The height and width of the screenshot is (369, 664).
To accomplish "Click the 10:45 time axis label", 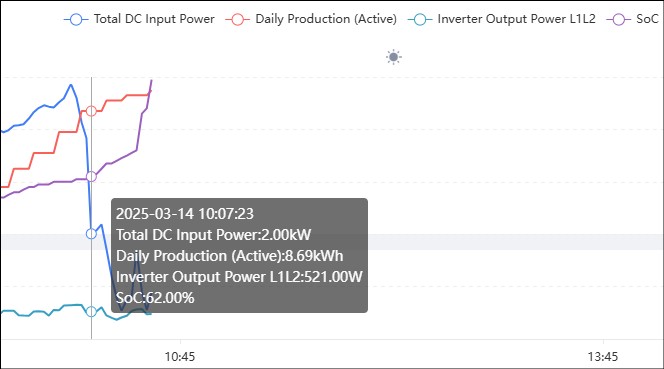I will click(180, 357).
